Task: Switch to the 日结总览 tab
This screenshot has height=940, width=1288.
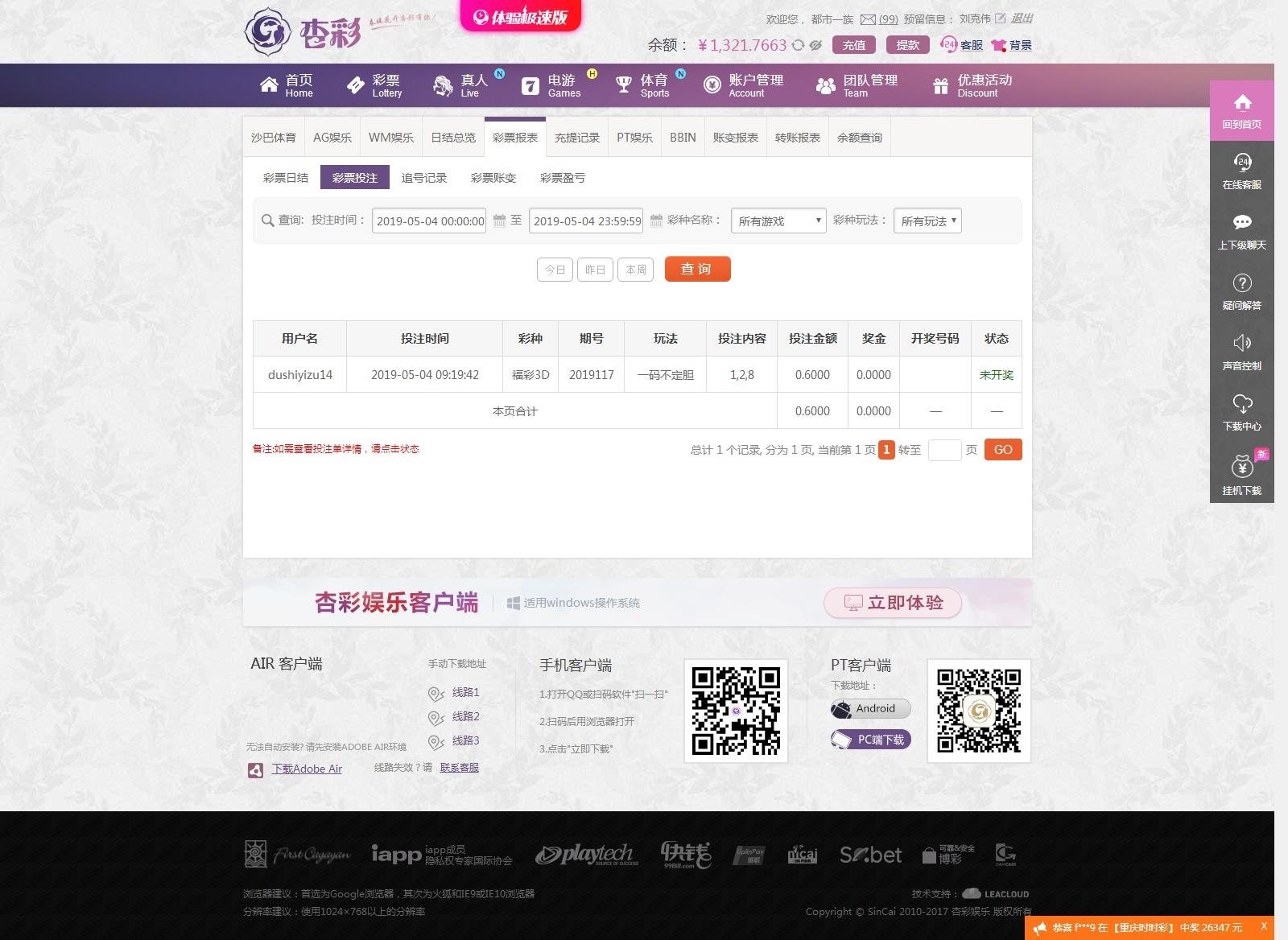Action: [x=453, y=138]
